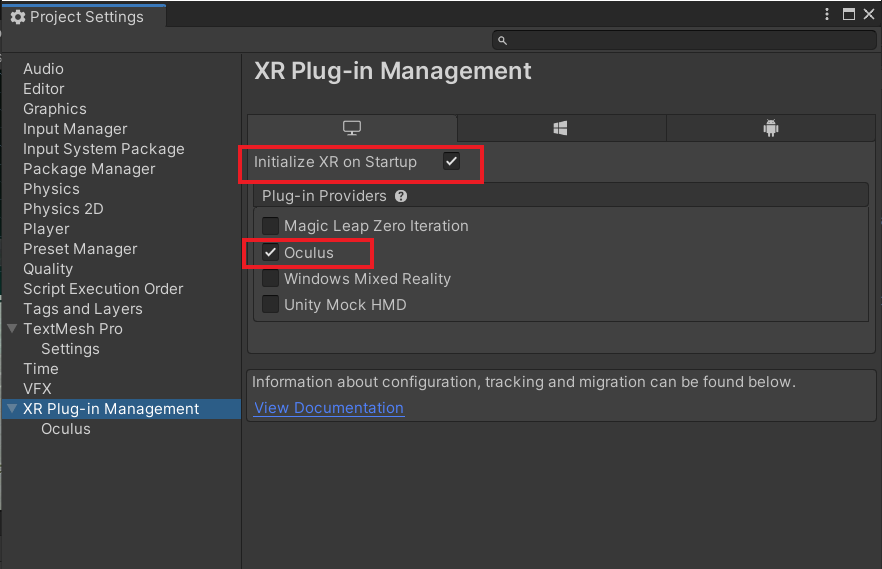Screen dimensions: 882x569
Task: Toggle Initialize XR on Startup checkbox
Action: (x=451, y=161)
